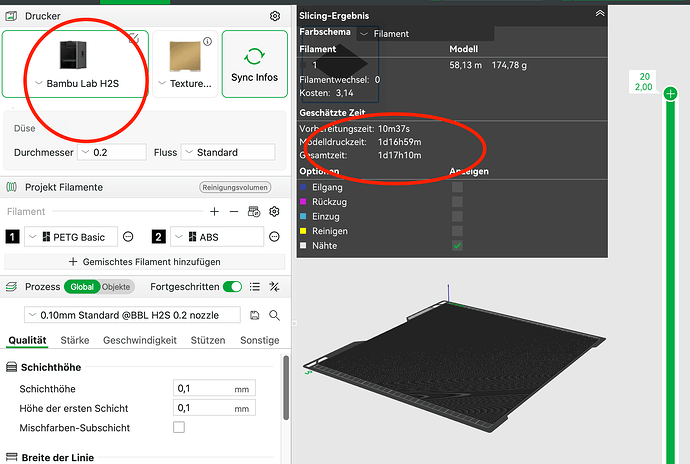Click the options icon next to ABS
This screenshot has height=464, width=690.
click(x=274, y=237)
